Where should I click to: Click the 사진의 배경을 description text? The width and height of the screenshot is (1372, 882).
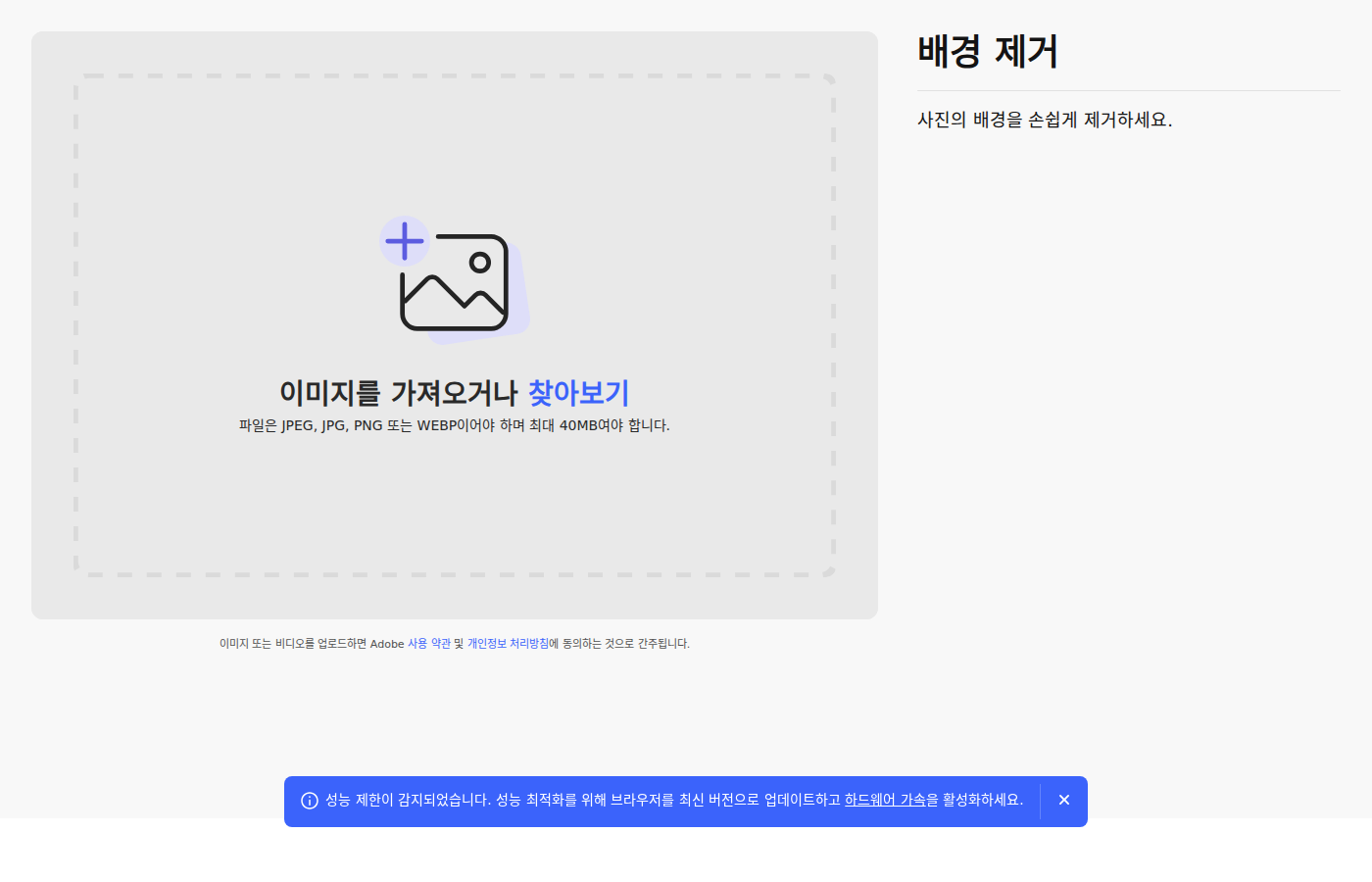(1046, 120)
